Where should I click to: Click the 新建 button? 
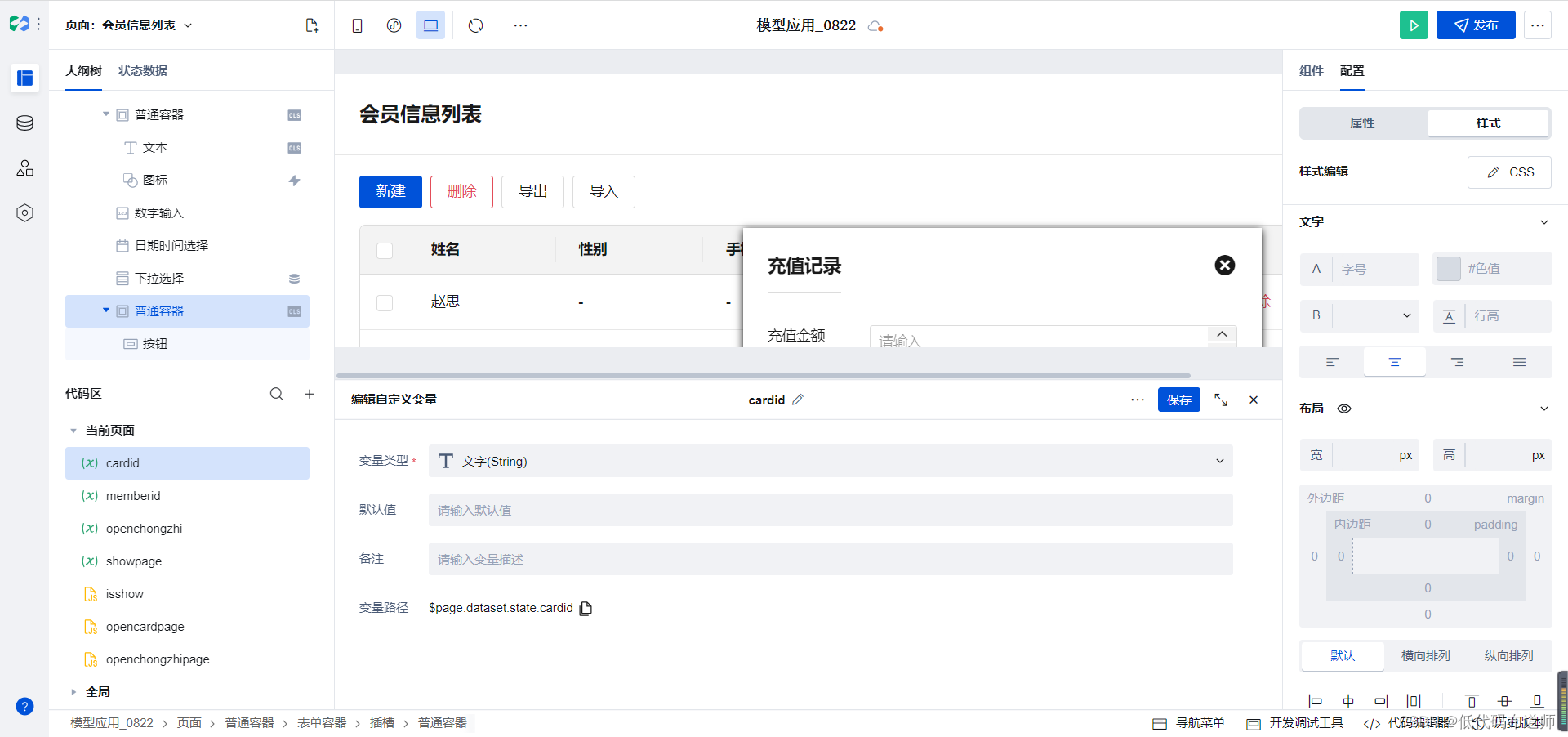(390, 191)
